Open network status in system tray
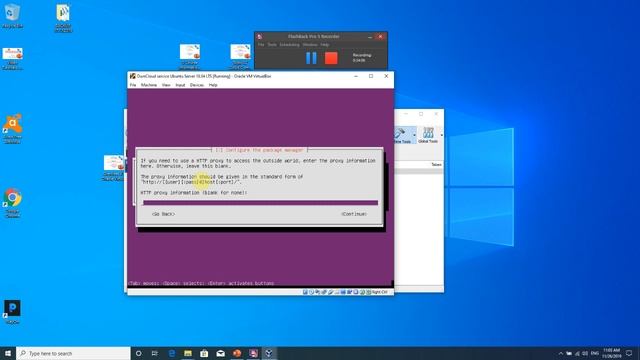The width and height of the screenshot is (640, 360). click(x=577, y=353)
